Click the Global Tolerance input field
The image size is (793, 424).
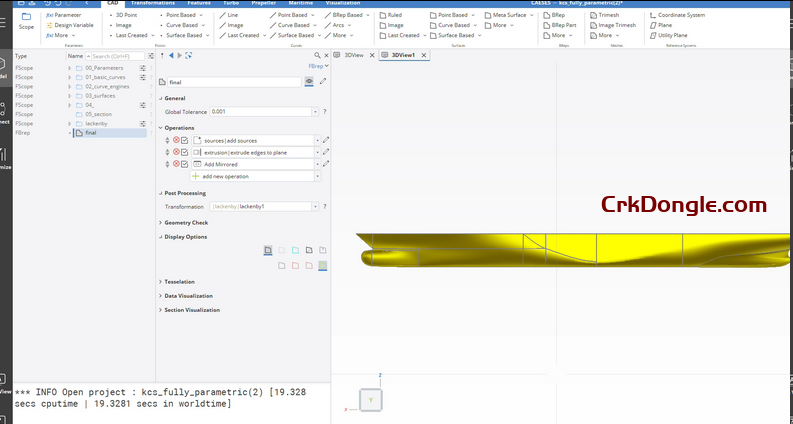tap(263, 112)
